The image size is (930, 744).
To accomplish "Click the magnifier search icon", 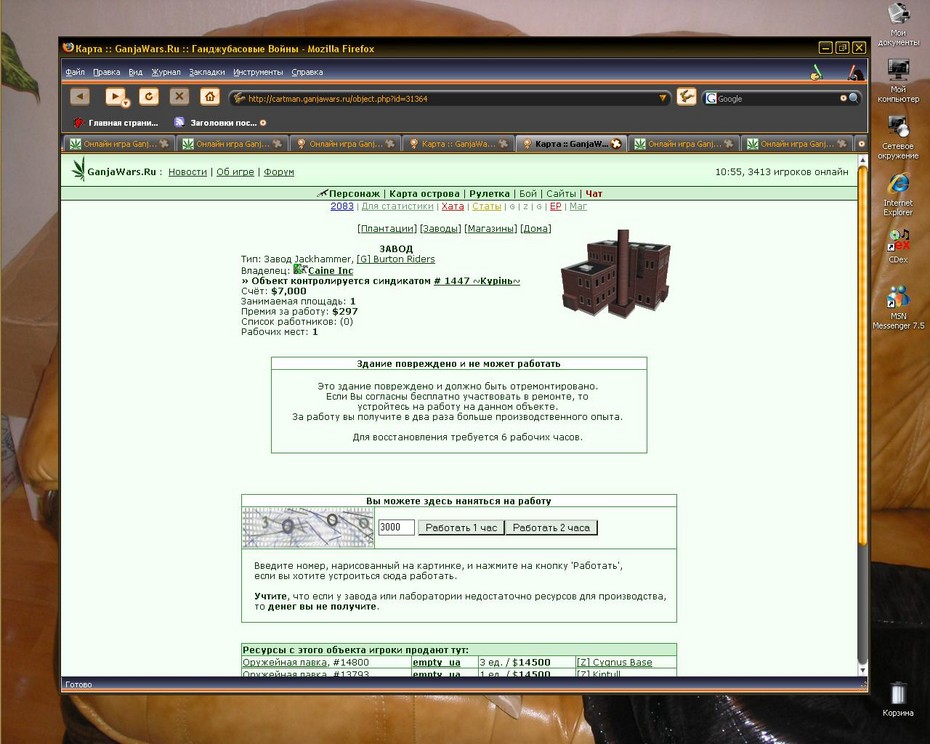I will 853,98.
